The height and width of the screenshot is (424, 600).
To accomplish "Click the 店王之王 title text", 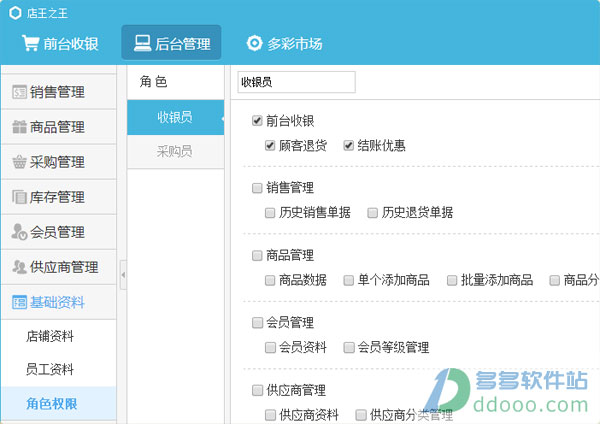I will 47,13.
